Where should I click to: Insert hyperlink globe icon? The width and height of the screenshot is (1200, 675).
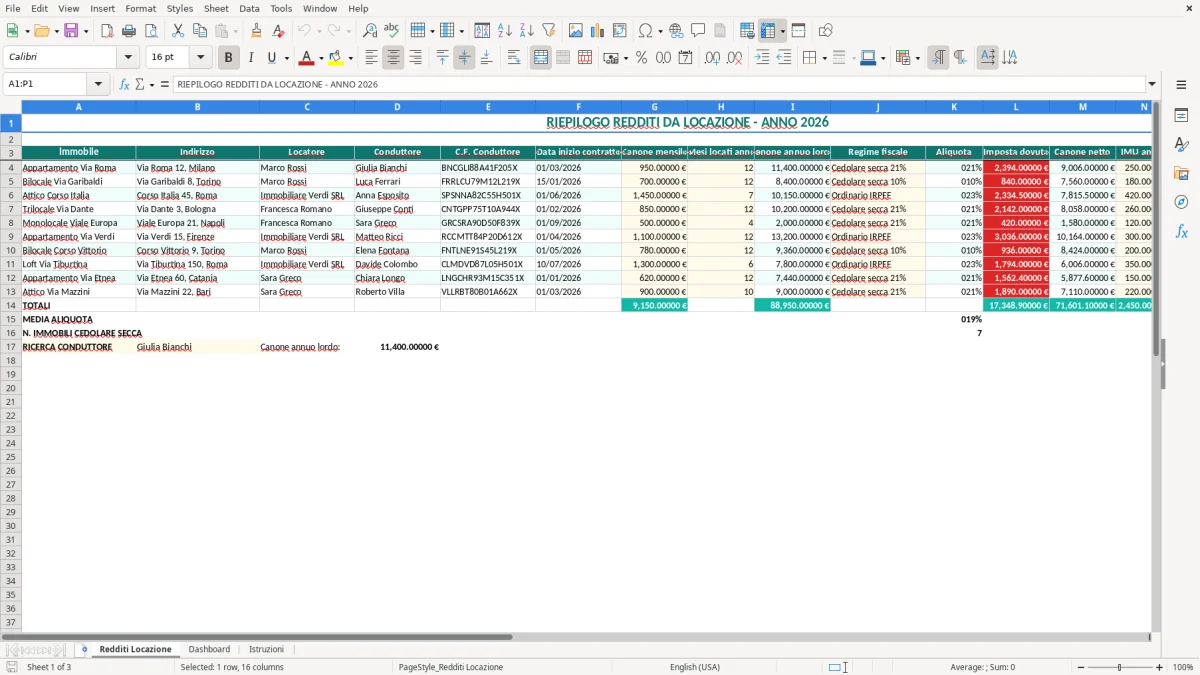tap(676, 31)
